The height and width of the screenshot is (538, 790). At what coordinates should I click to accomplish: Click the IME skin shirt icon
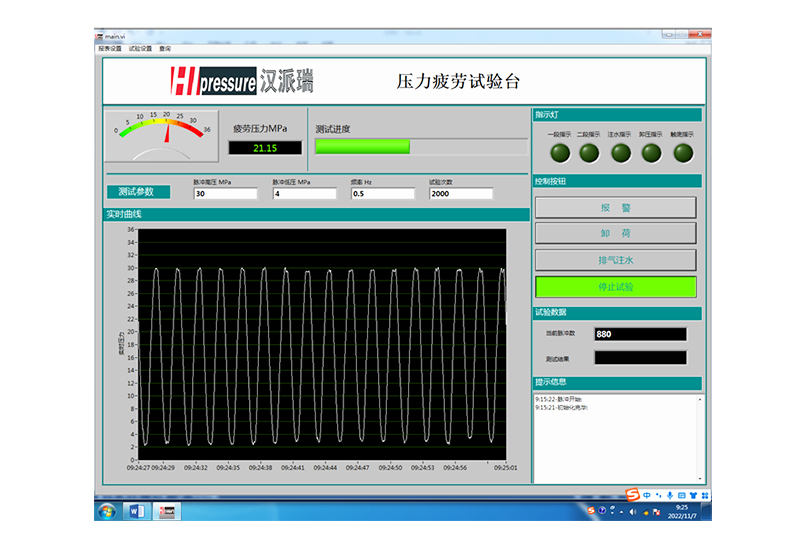pyautogui.click(x=693, y=495)
